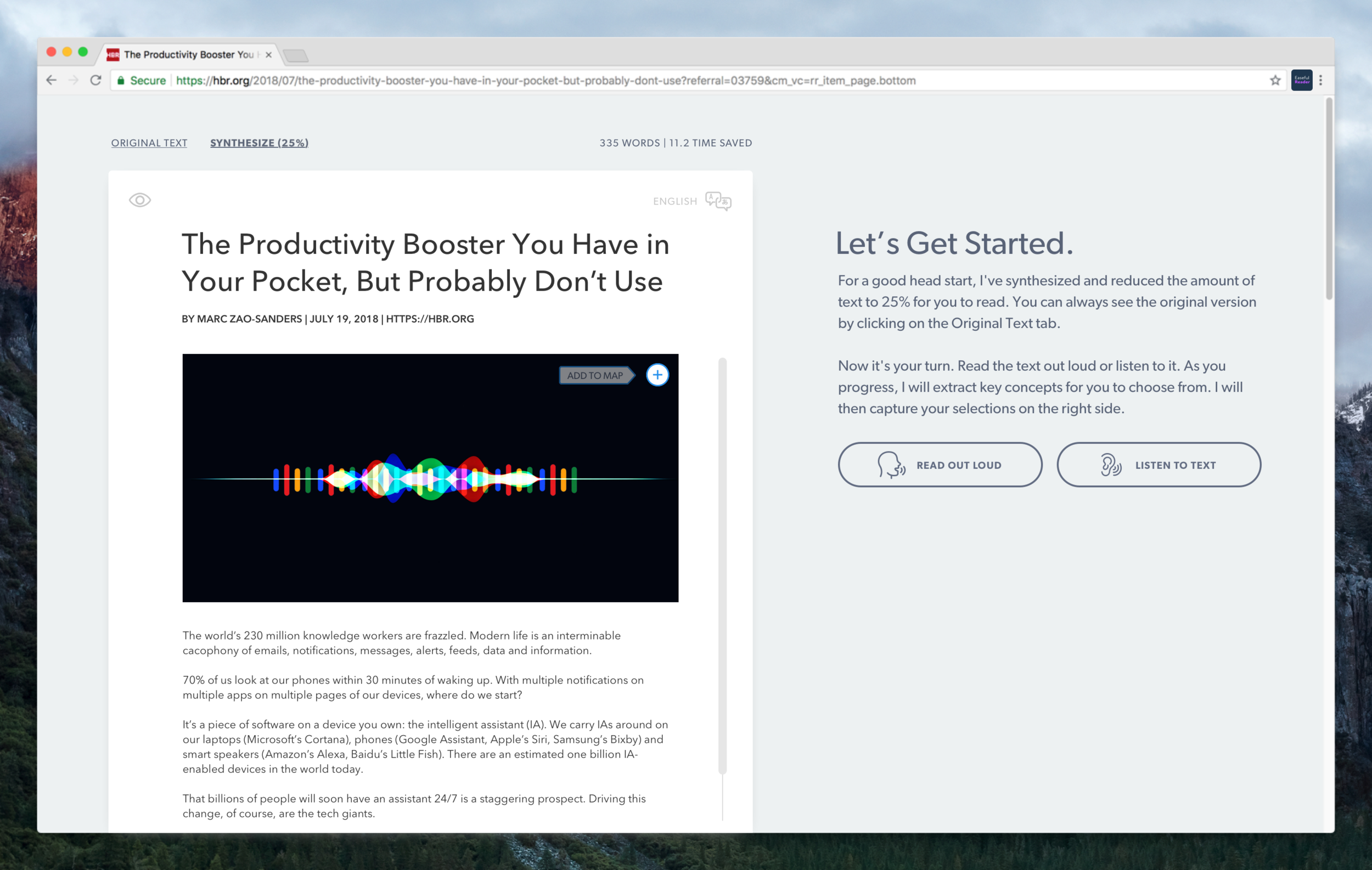Click the green Secure lock indicator
The width and height of the screenshot is (1372, 870).
point(141,80)
